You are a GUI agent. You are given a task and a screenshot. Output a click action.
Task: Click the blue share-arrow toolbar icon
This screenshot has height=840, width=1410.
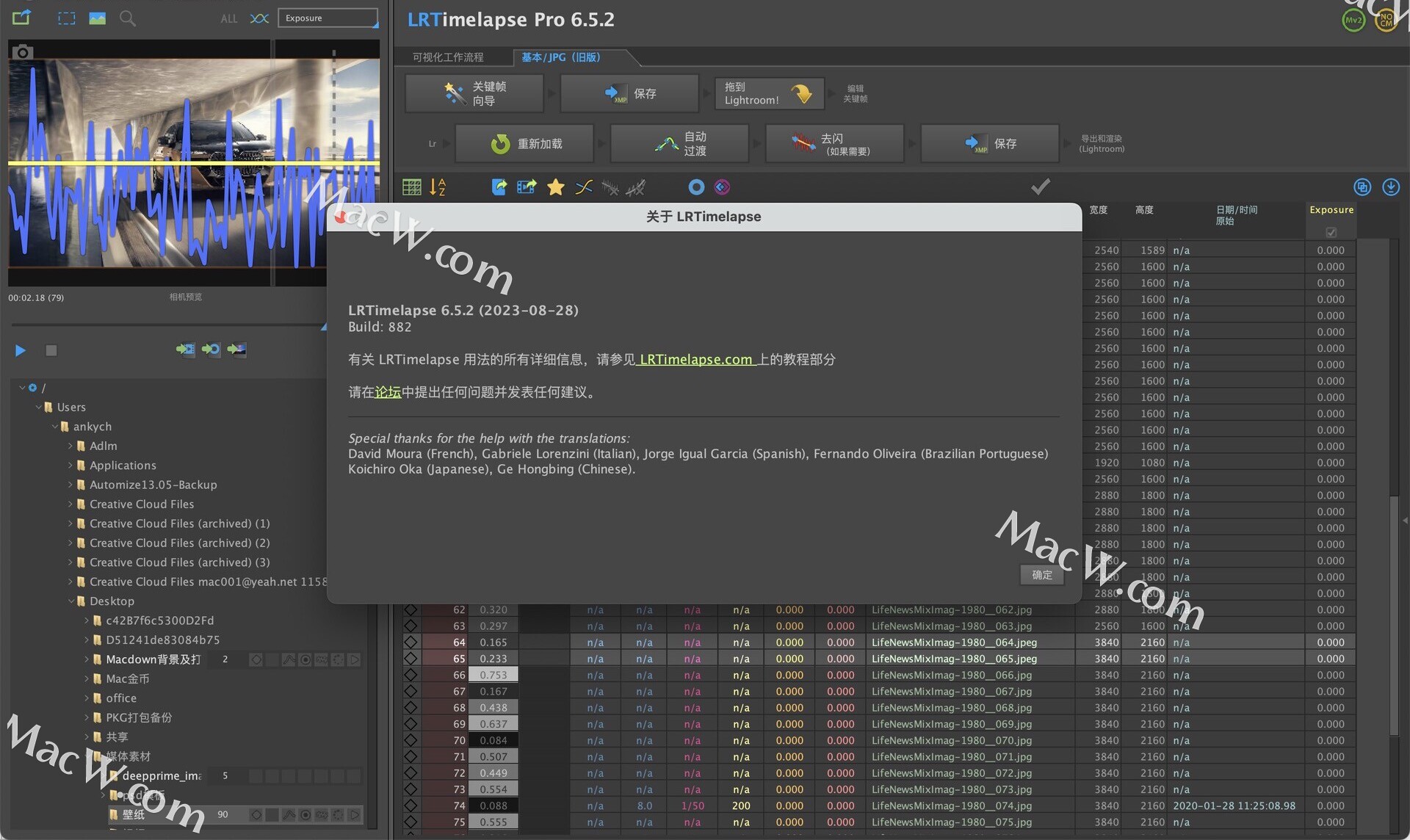coord(499,187)
